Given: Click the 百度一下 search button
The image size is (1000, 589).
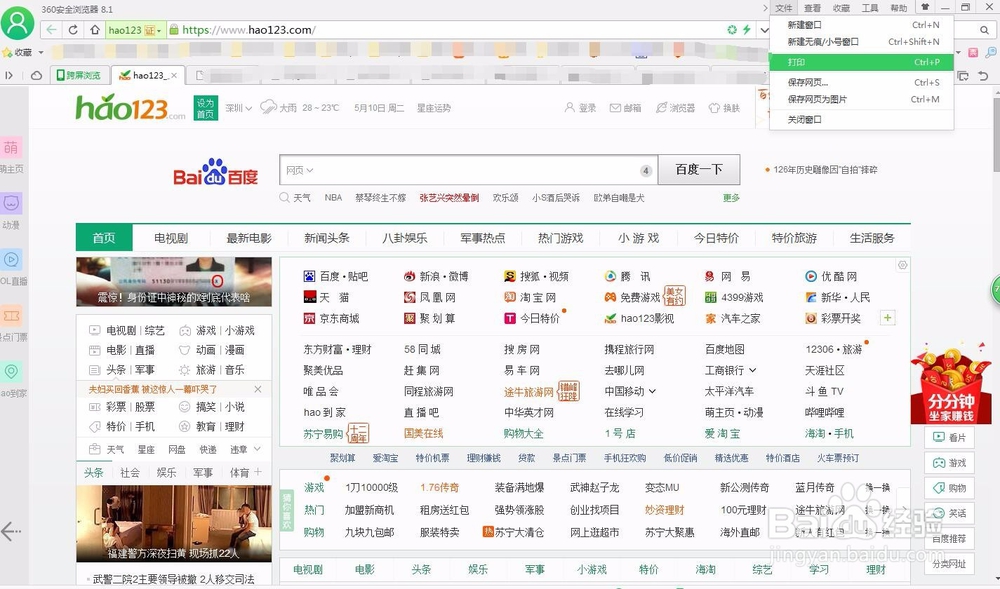Looking at the screenshot, I should coord(698,170).
